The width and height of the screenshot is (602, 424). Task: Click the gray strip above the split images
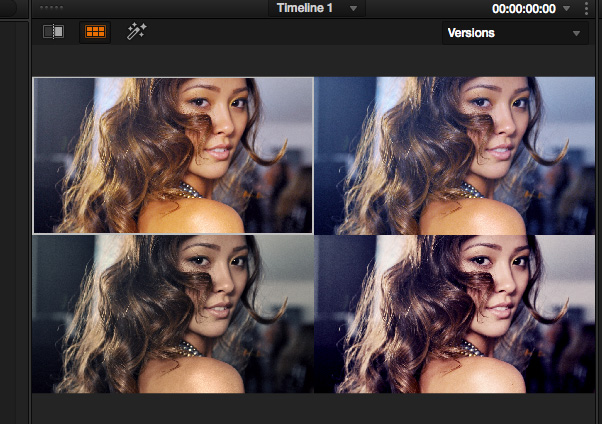click(315, 62)
